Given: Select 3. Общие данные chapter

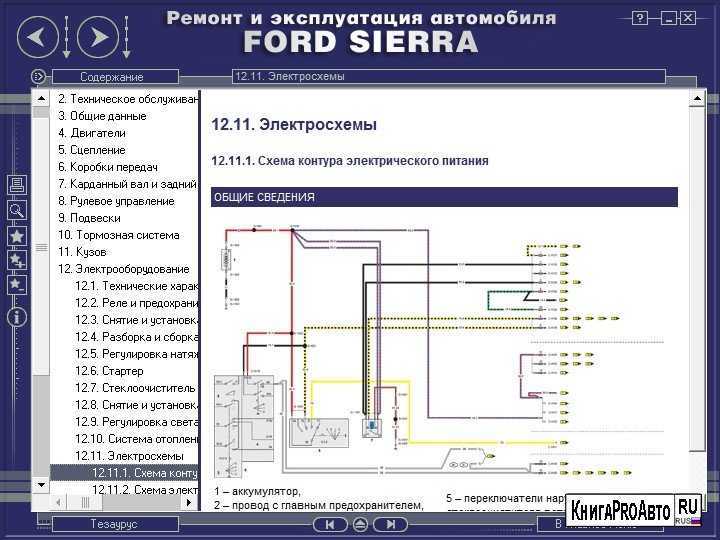Looking at the screenshot, I should [x=102, y=116].
